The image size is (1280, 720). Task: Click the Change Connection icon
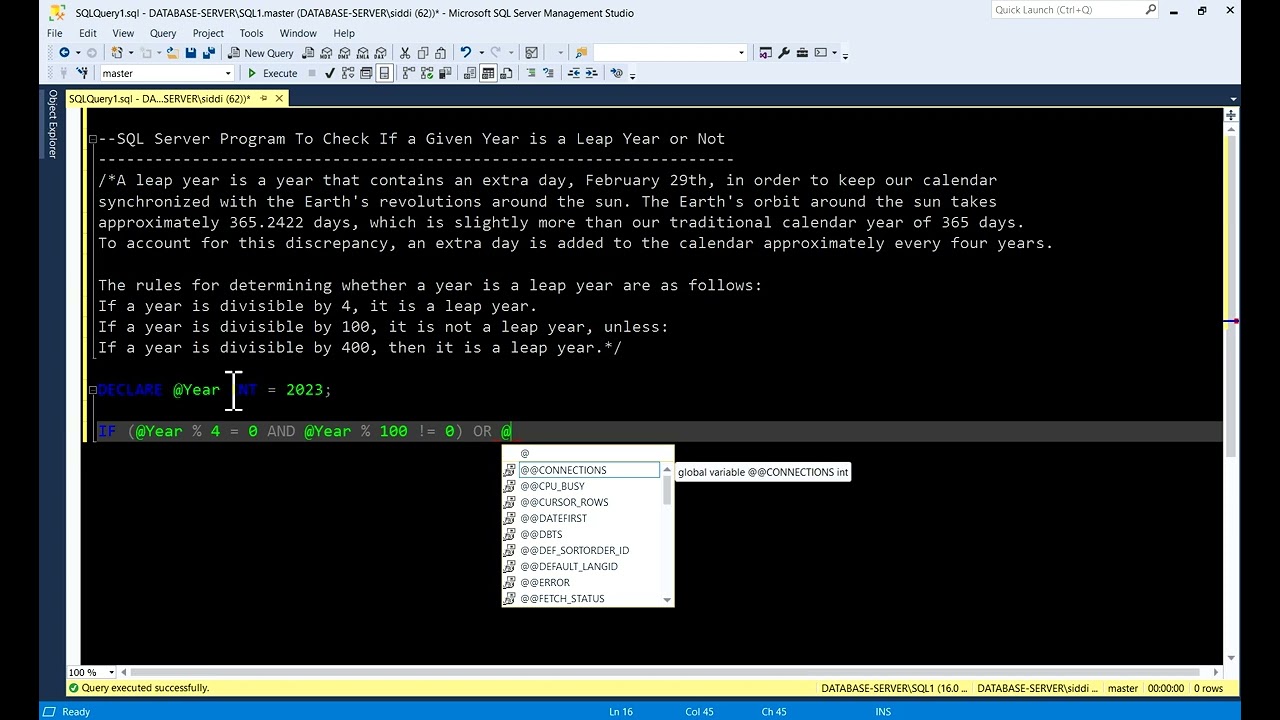[81, 73]
